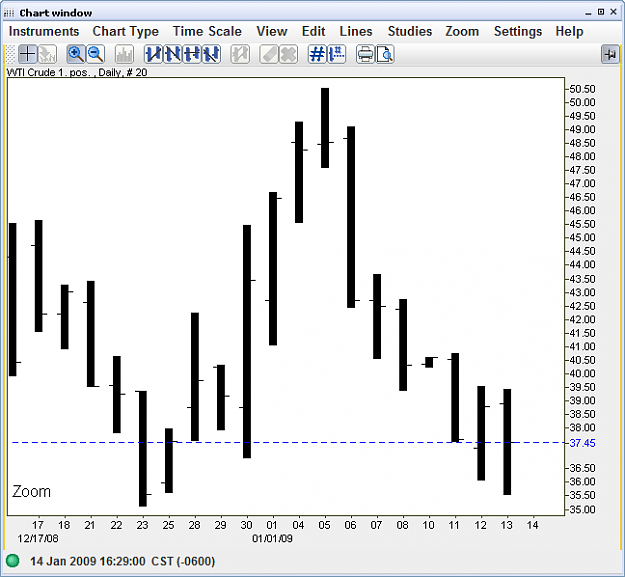Click the 'WTI Crude 1. pos. , Daily, # 20' title
625x577 pixels.
pos(77,72)
